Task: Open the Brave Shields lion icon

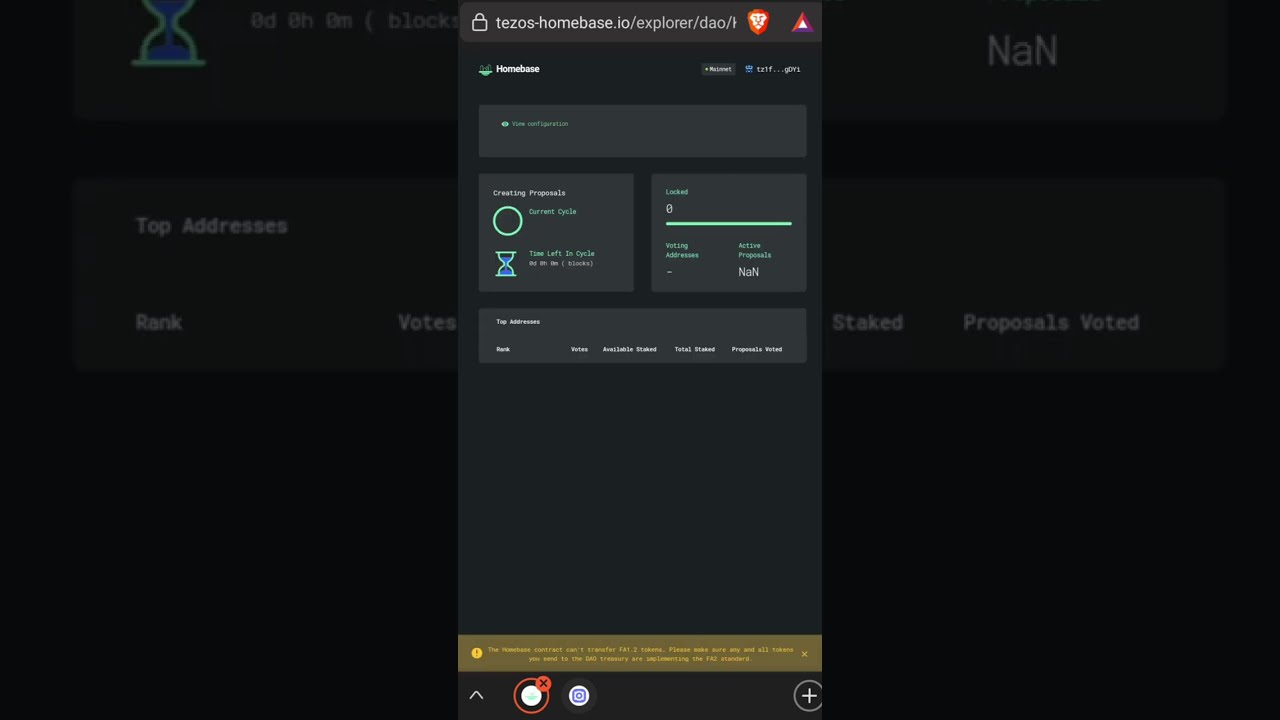Action: point(758,22)
